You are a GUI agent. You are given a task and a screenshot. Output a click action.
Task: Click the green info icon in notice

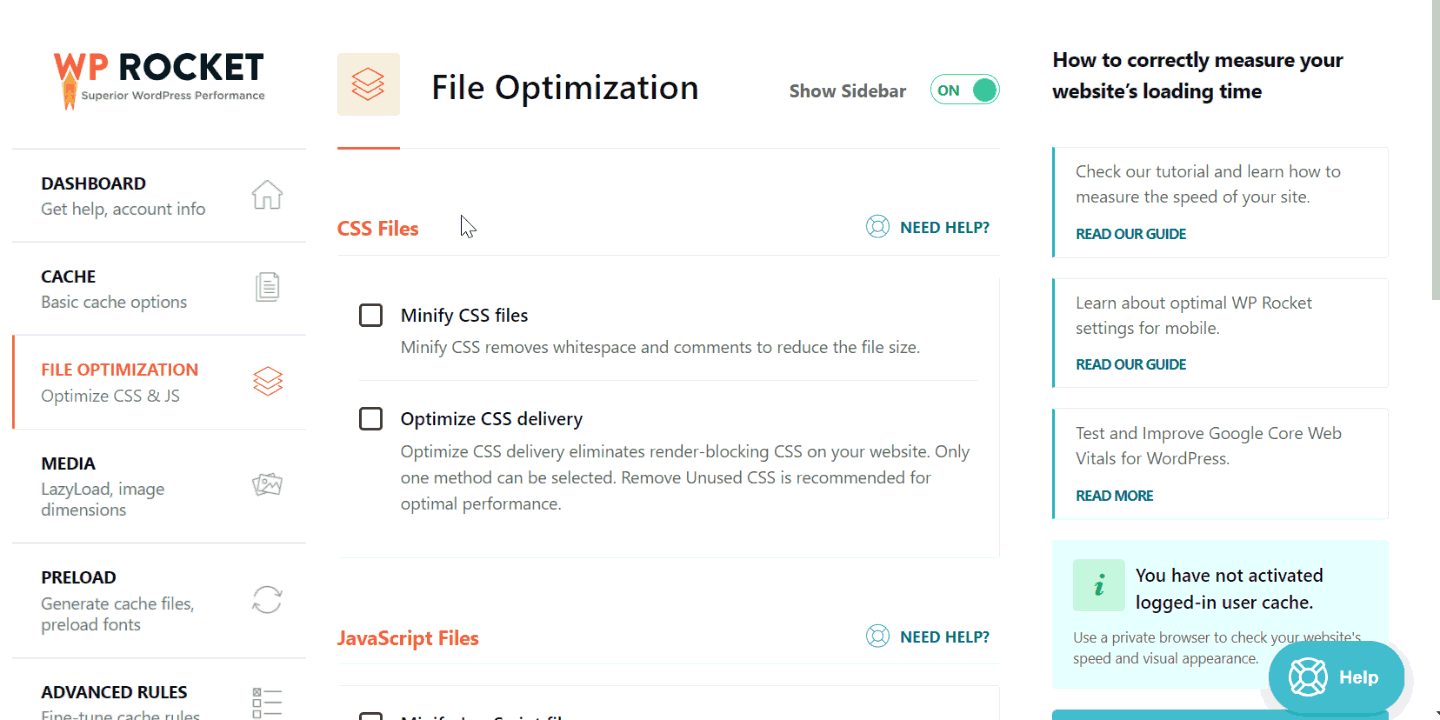click(x=1098, y=586)
